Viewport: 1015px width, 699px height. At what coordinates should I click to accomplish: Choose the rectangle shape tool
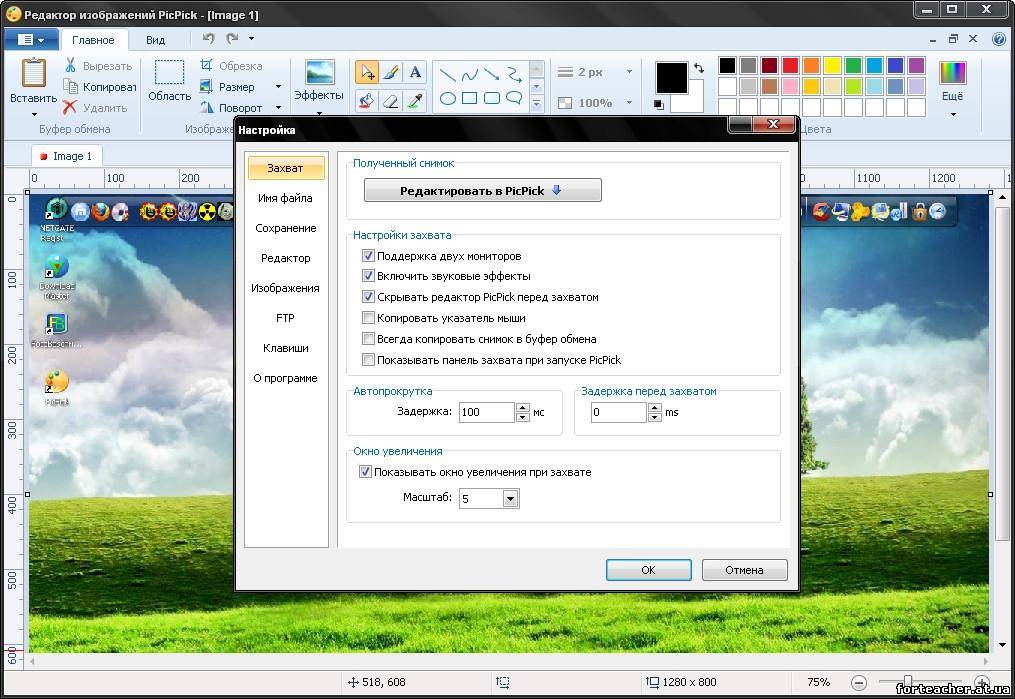pos(469,98)
